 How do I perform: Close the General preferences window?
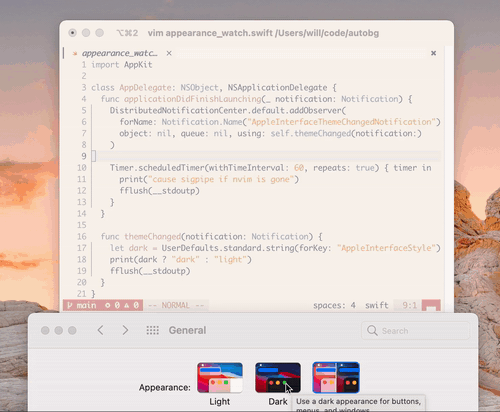pyautogui.click(x=45, y=330)
